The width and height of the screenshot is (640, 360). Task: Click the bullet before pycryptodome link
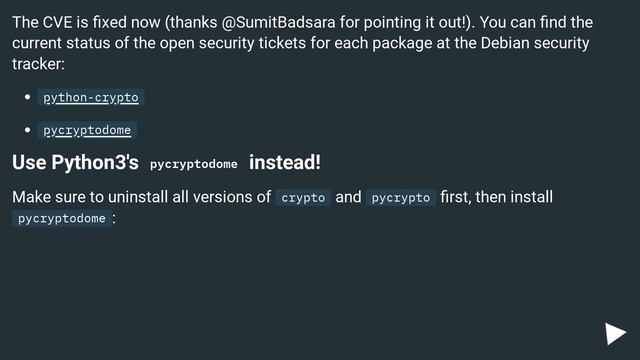[x=27, y=130]
